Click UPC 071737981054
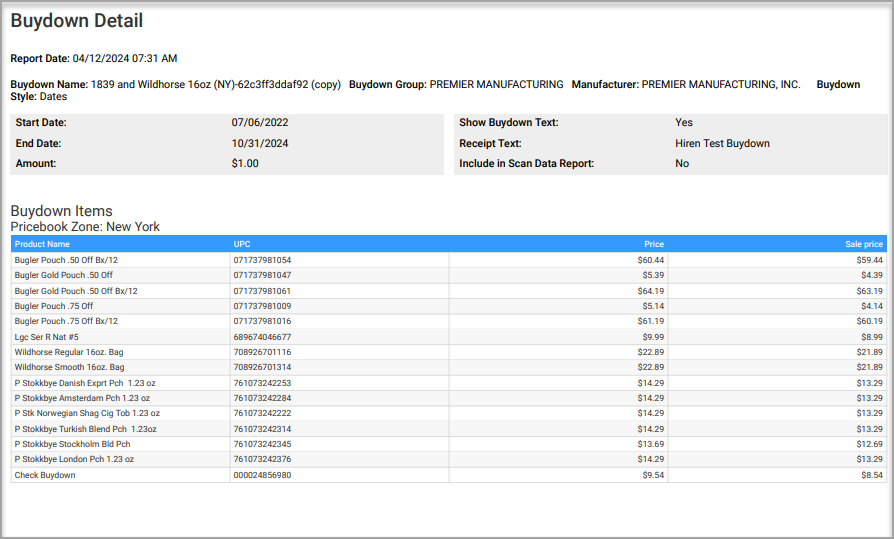894x539 pixels. point(262,260)
